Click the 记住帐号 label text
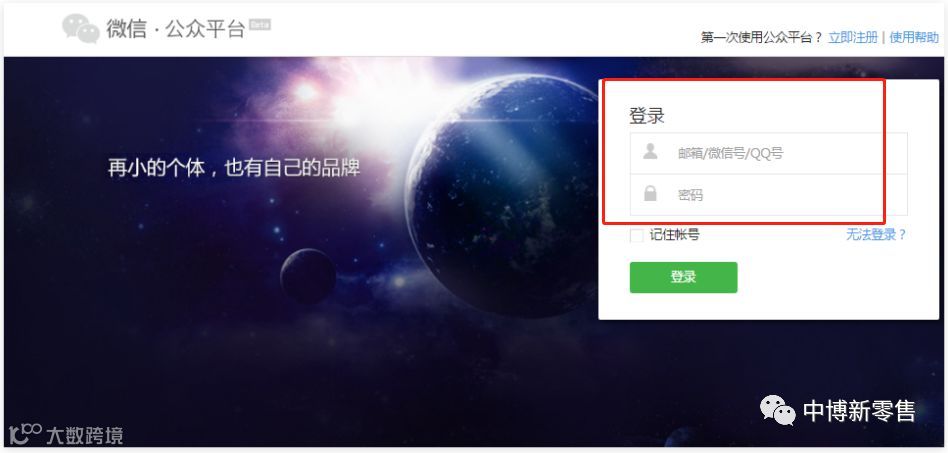Image resolution: width=948 pixels, height=453 pixels. point(674,235)
